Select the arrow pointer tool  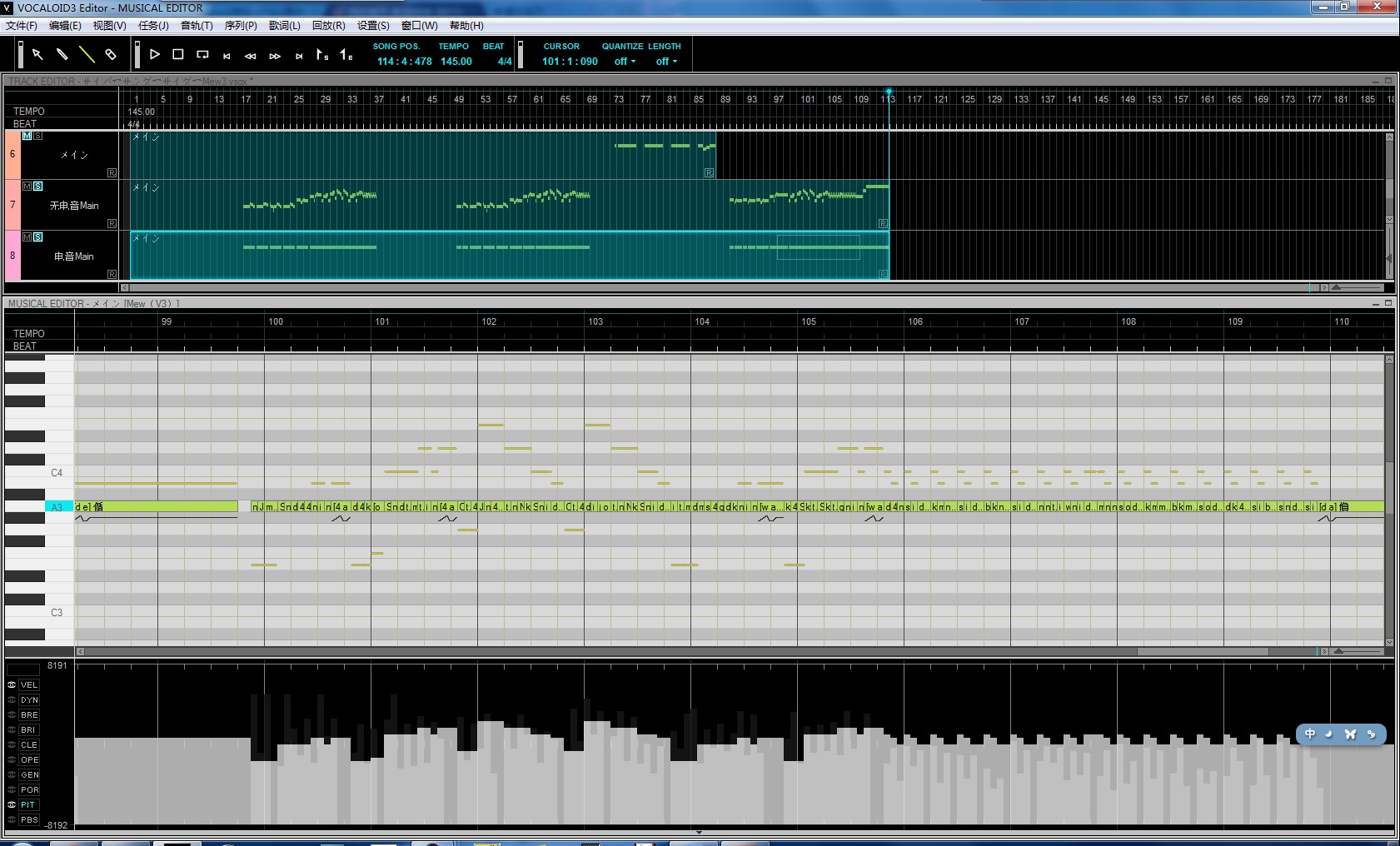[37, 54]
